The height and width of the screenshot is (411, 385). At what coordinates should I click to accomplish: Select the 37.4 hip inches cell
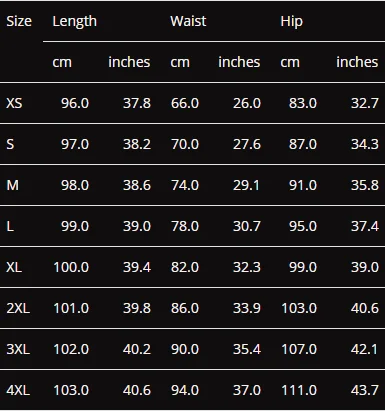pos(365,226)
